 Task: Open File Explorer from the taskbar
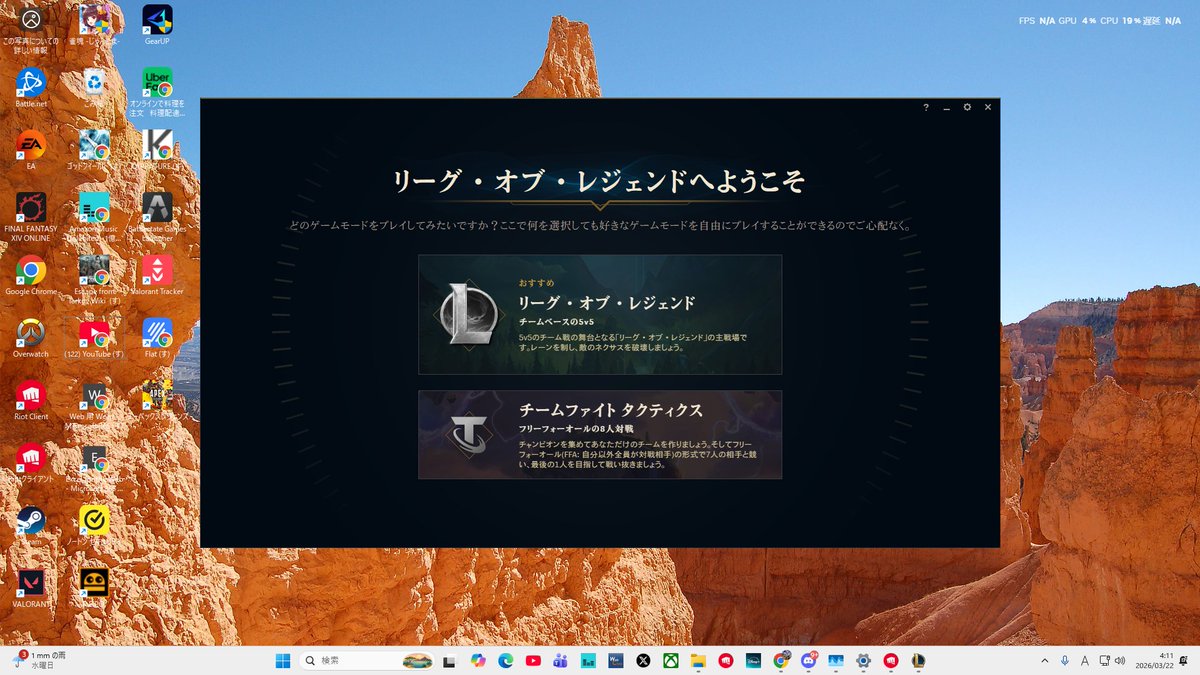pyautogui.click(x=697, y=660)
